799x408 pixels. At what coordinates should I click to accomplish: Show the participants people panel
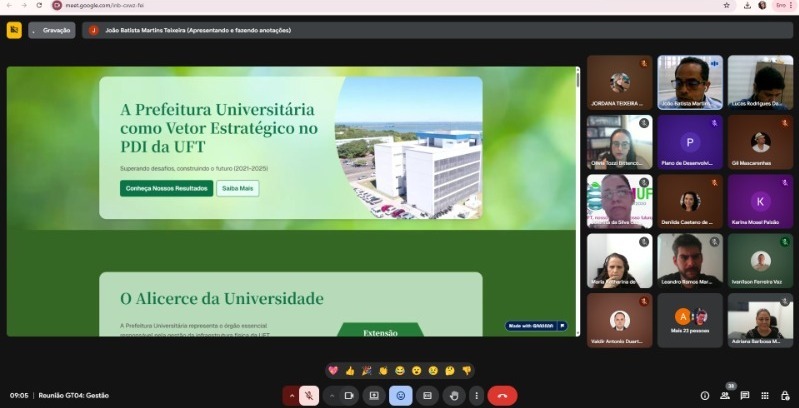coord(725,395)
